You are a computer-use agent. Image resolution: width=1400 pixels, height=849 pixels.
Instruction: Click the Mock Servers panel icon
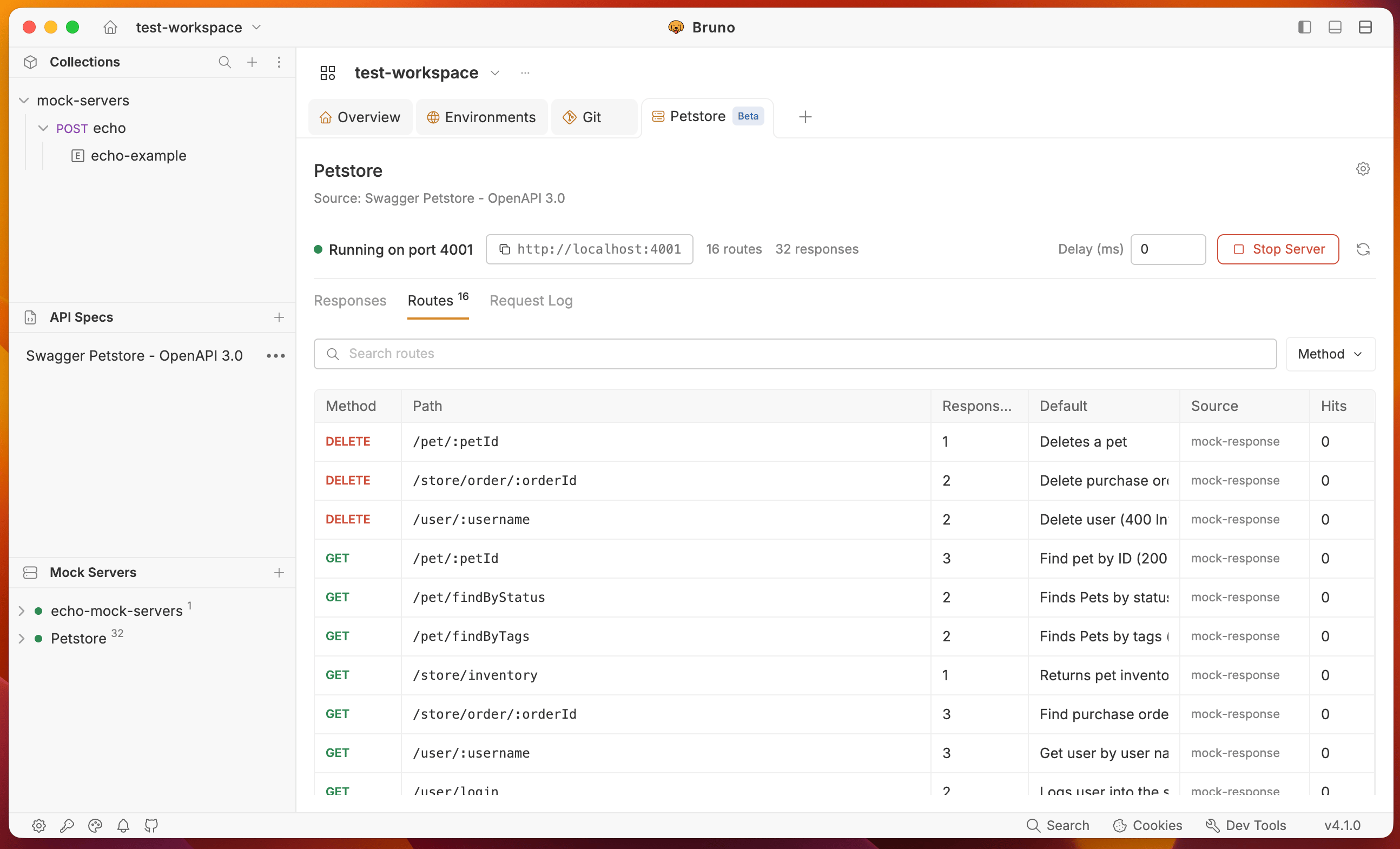31,573
